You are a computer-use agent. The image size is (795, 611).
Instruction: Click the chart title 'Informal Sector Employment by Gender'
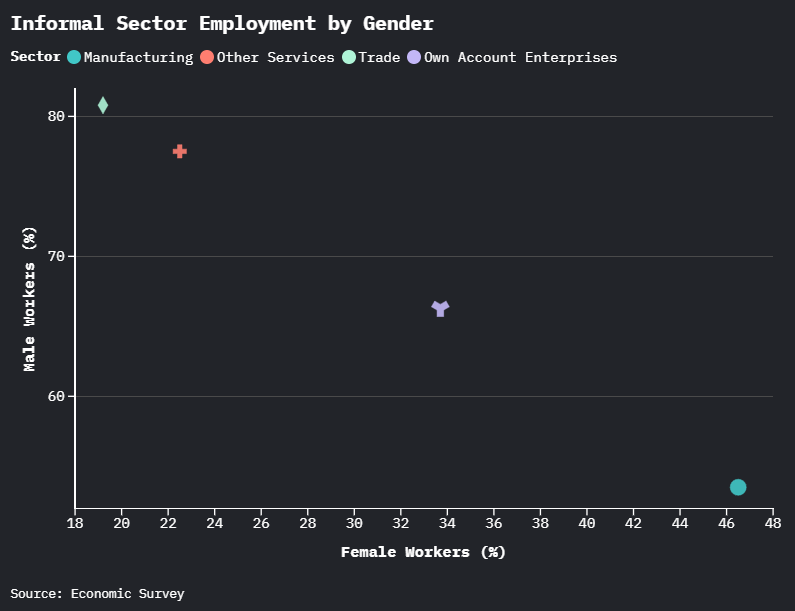[222, 24]
